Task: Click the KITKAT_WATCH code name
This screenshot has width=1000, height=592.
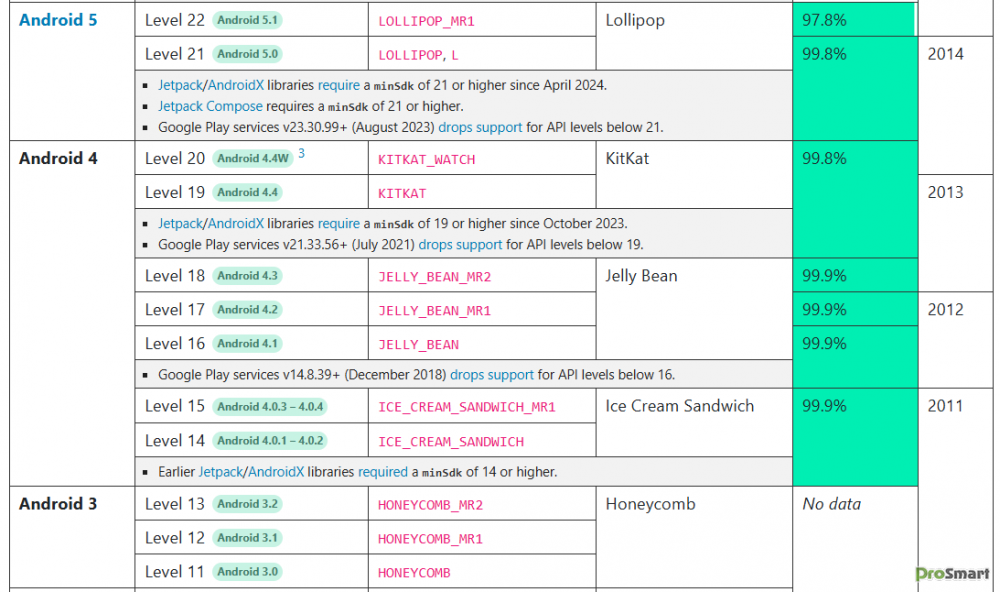Action: (x=426, y=159)
